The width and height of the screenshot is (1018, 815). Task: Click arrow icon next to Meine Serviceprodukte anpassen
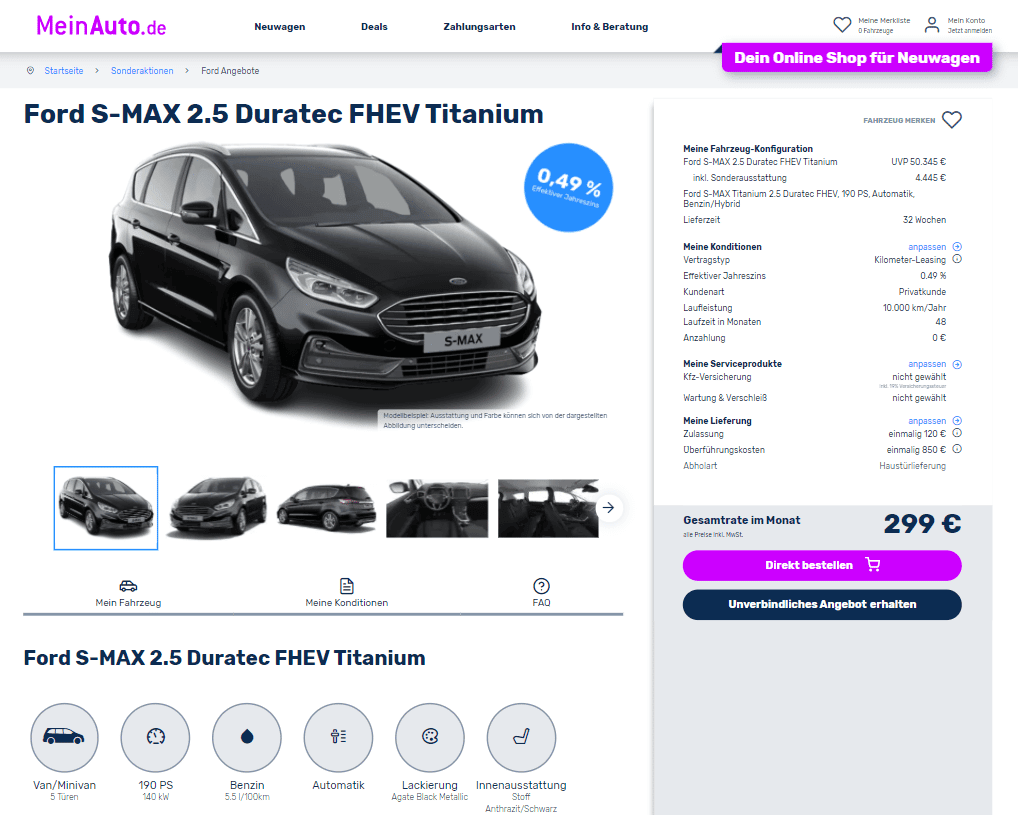pos(957,364)
